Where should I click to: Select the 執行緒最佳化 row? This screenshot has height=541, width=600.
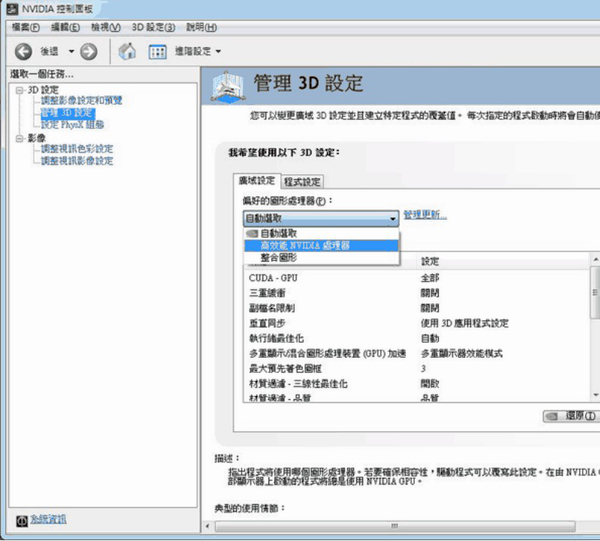(x=417, y=339)
